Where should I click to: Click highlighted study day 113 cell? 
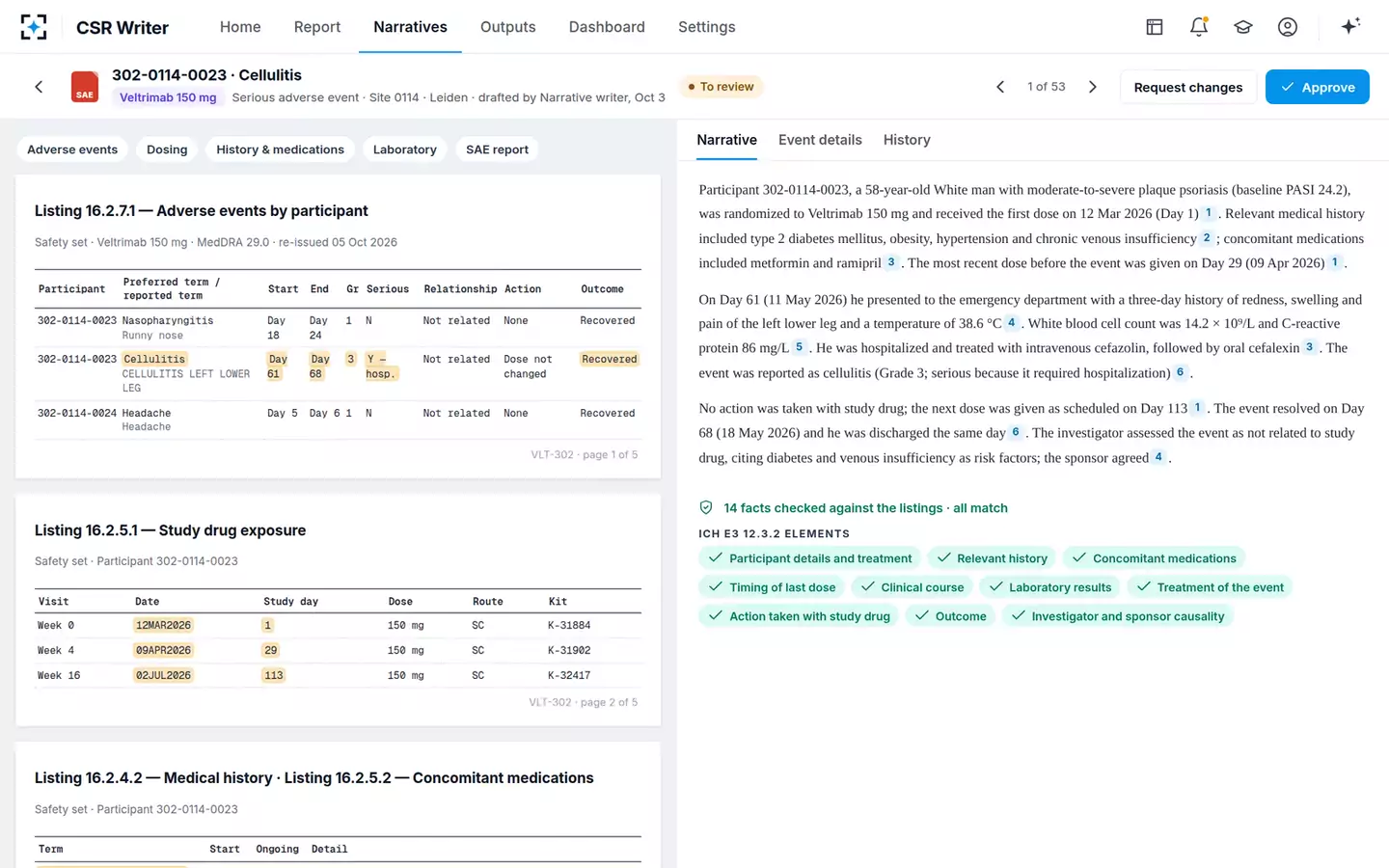274,675
